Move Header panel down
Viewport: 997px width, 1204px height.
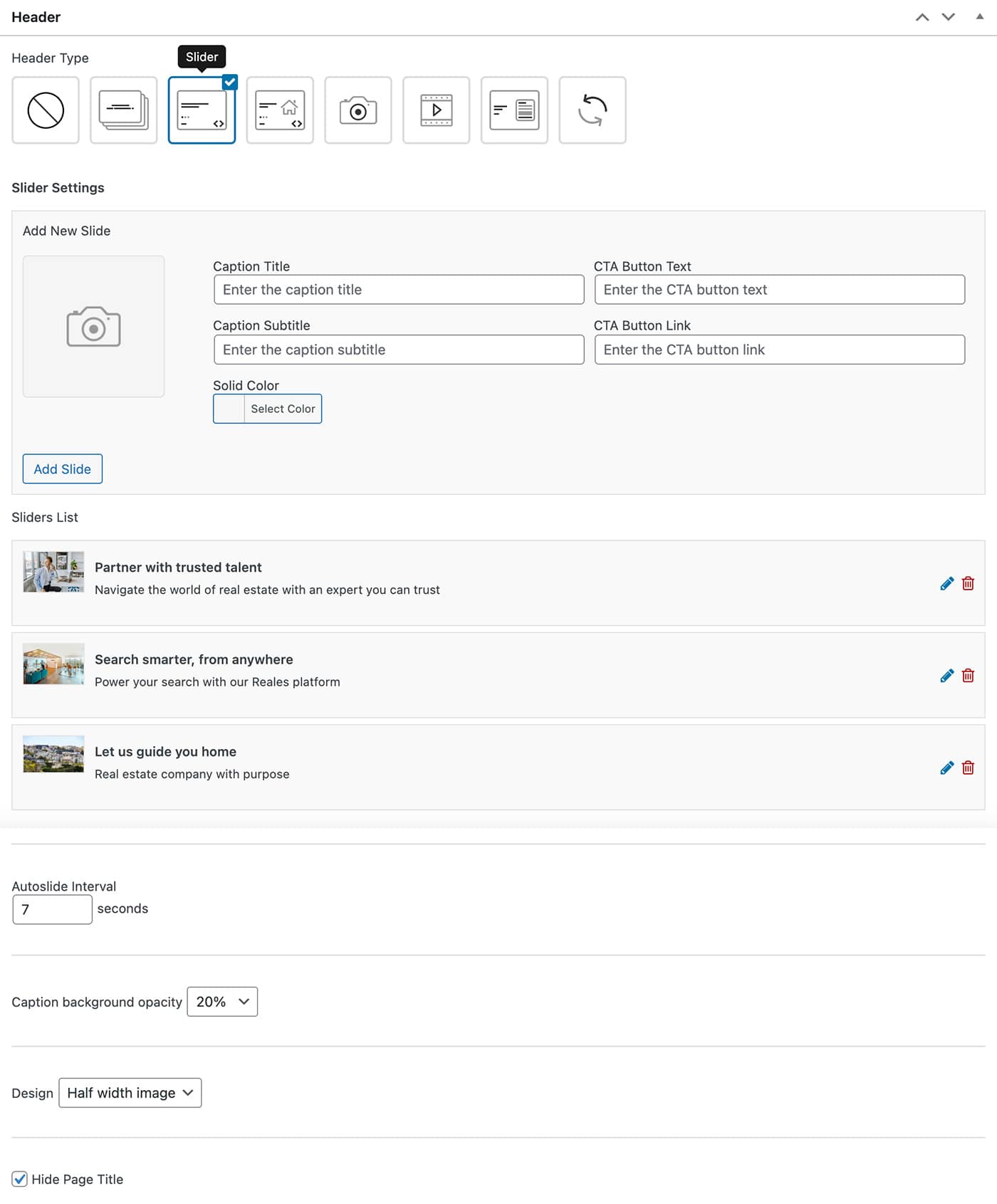(x=949, y=17)
